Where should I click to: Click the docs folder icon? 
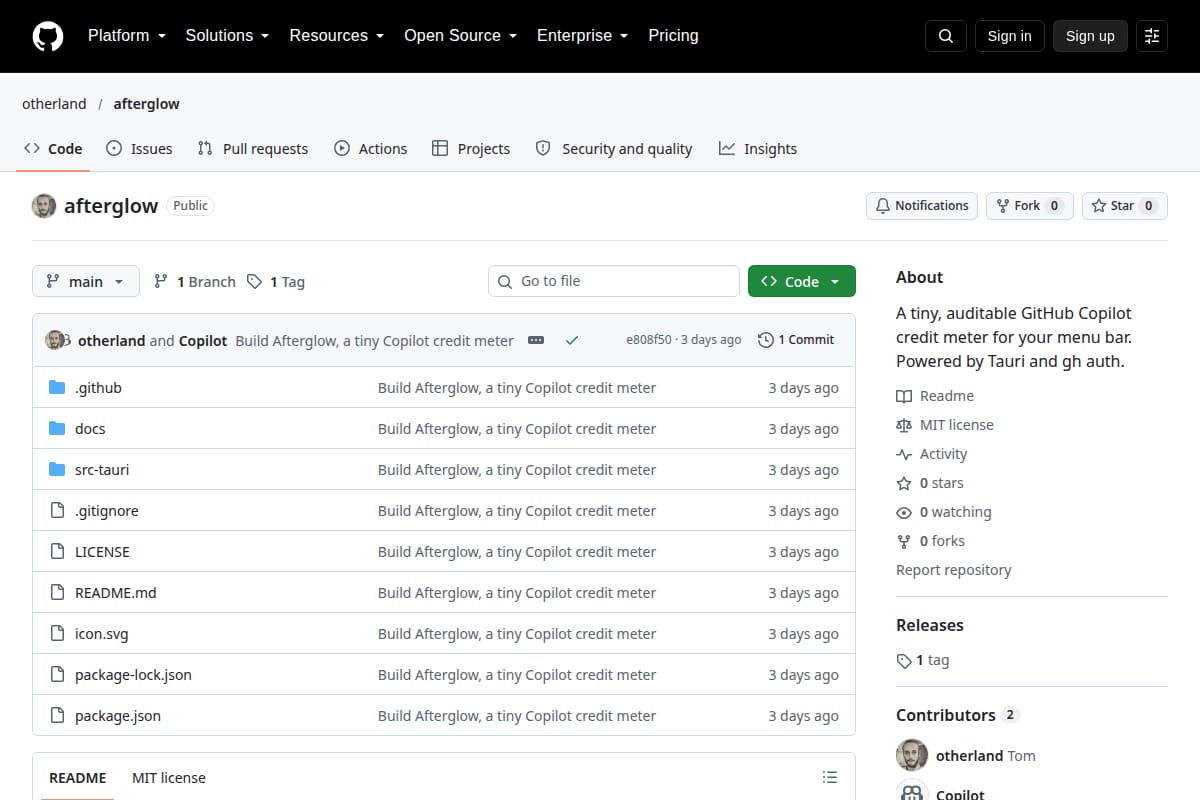pos(57,429)
